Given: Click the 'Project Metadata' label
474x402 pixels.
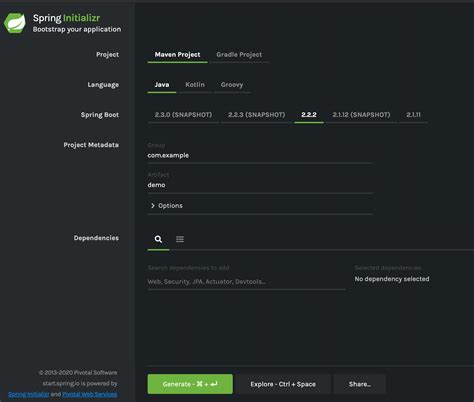Looking at the screenshot, I should (91, 145).
